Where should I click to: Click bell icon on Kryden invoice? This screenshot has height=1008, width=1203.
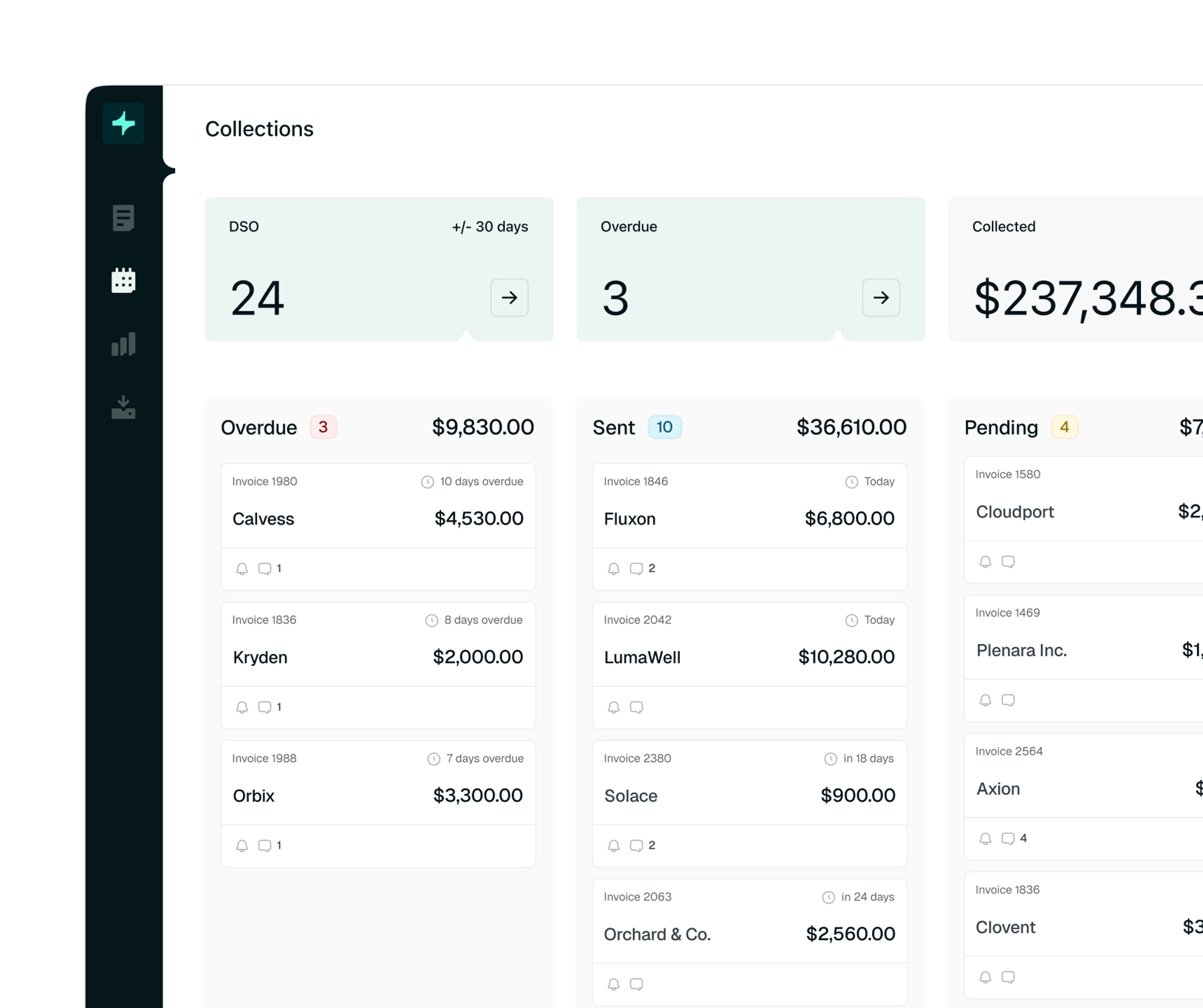point(242,707)
